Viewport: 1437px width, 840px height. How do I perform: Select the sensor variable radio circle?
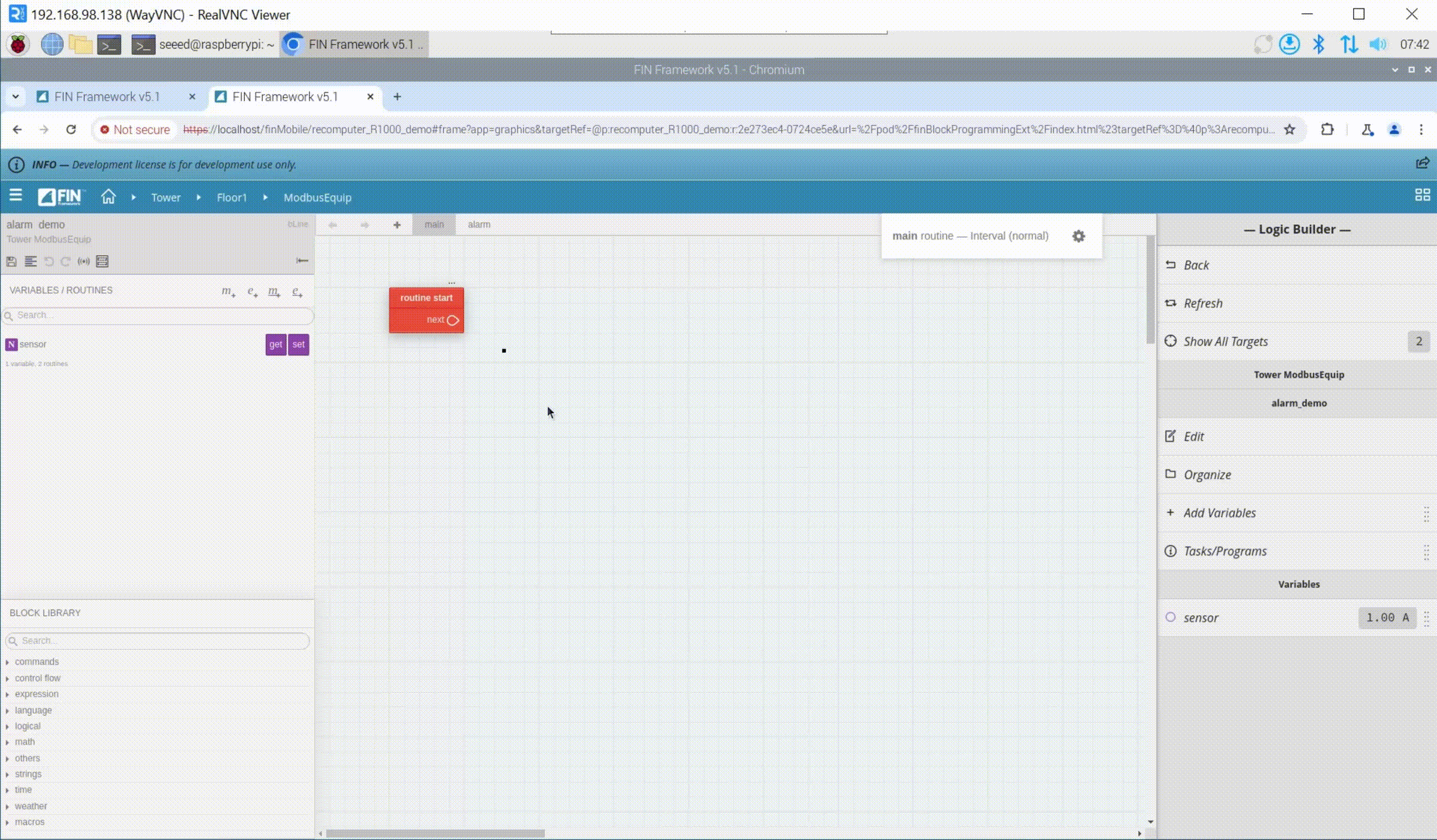pyautogui.click(x=1171, y=617)
